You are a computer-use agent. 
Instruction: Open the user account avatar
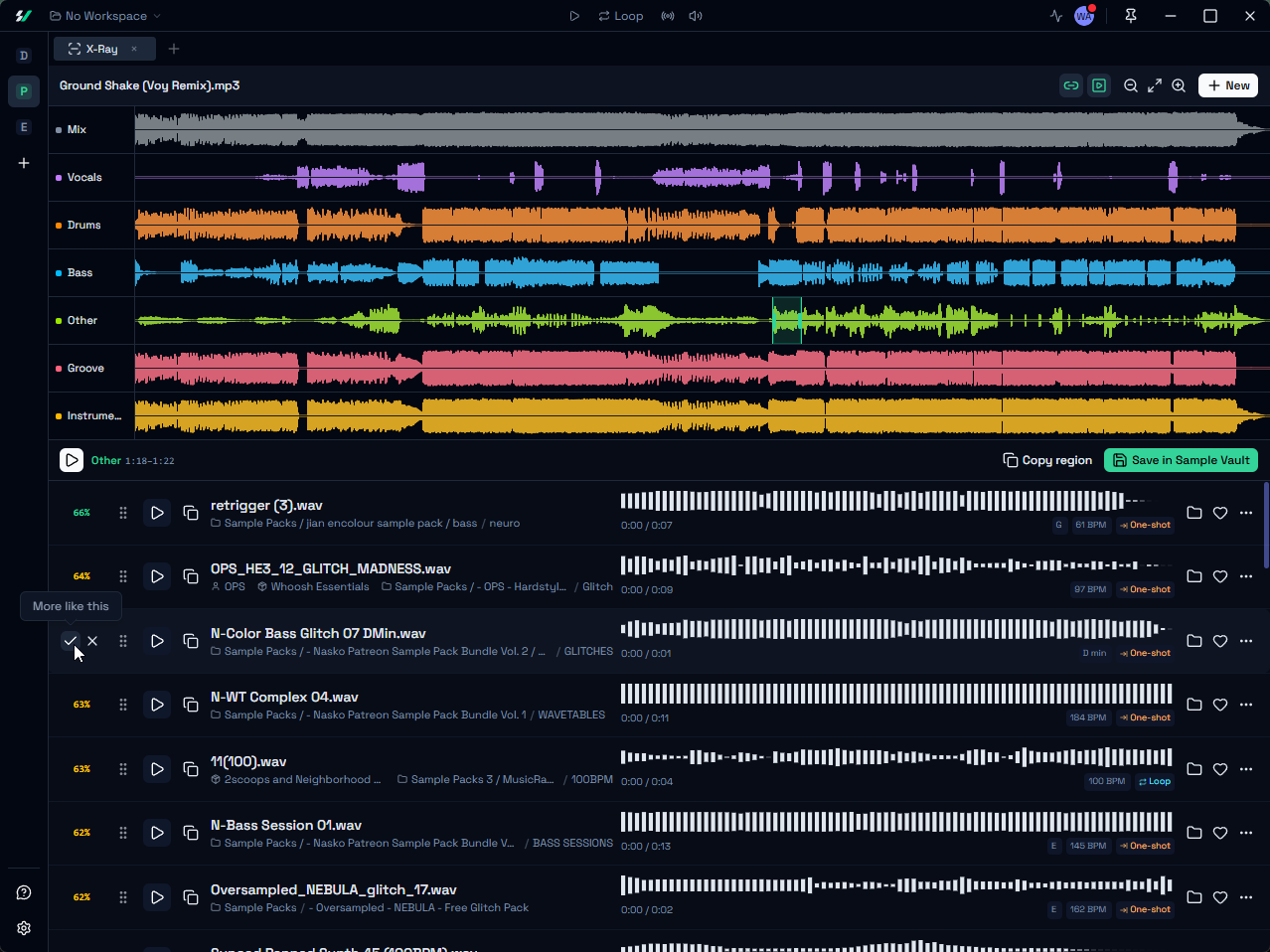(x=1084, y=16)
